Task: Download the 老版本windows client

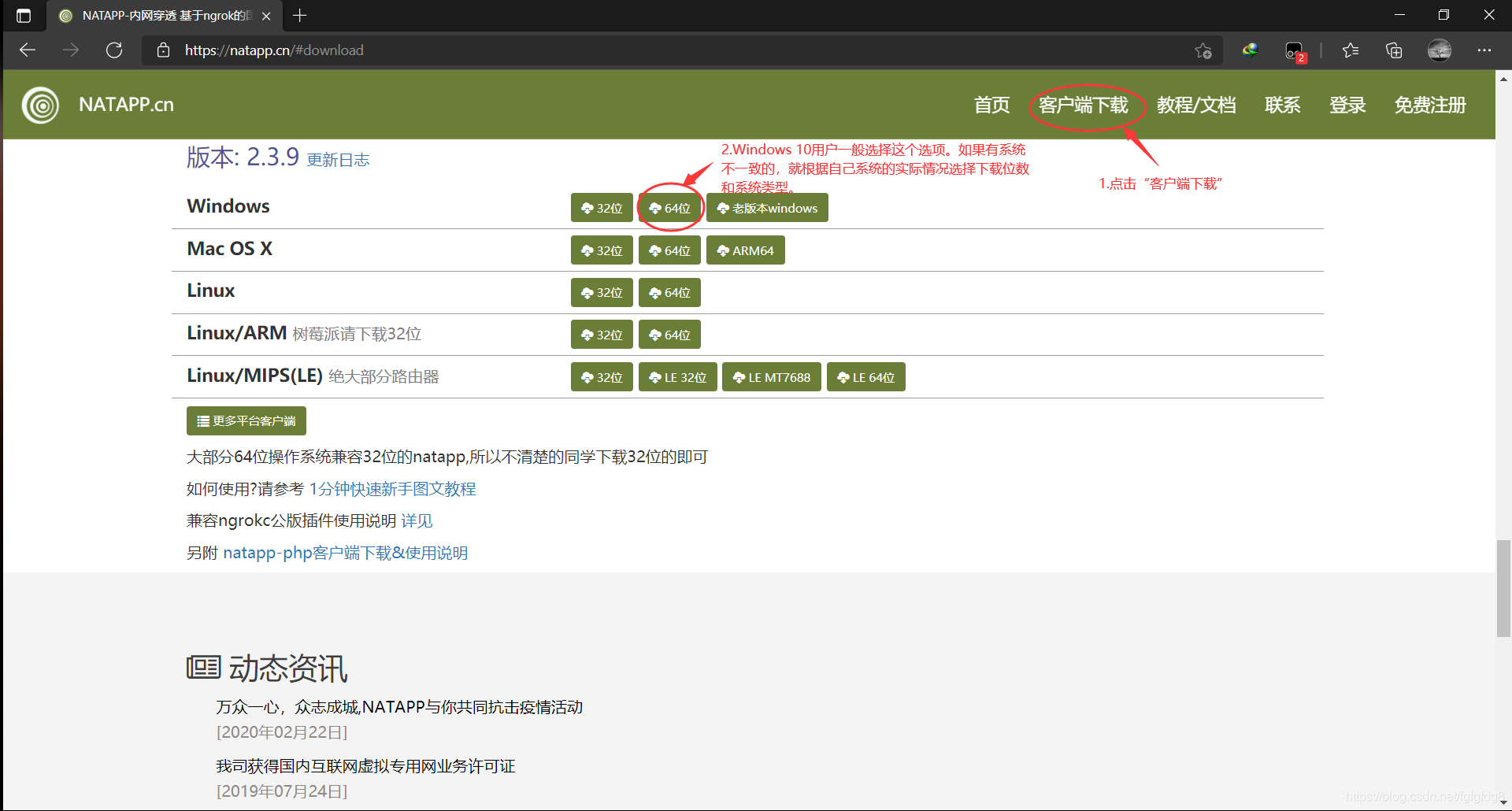Action: click(x=767, y=208)
